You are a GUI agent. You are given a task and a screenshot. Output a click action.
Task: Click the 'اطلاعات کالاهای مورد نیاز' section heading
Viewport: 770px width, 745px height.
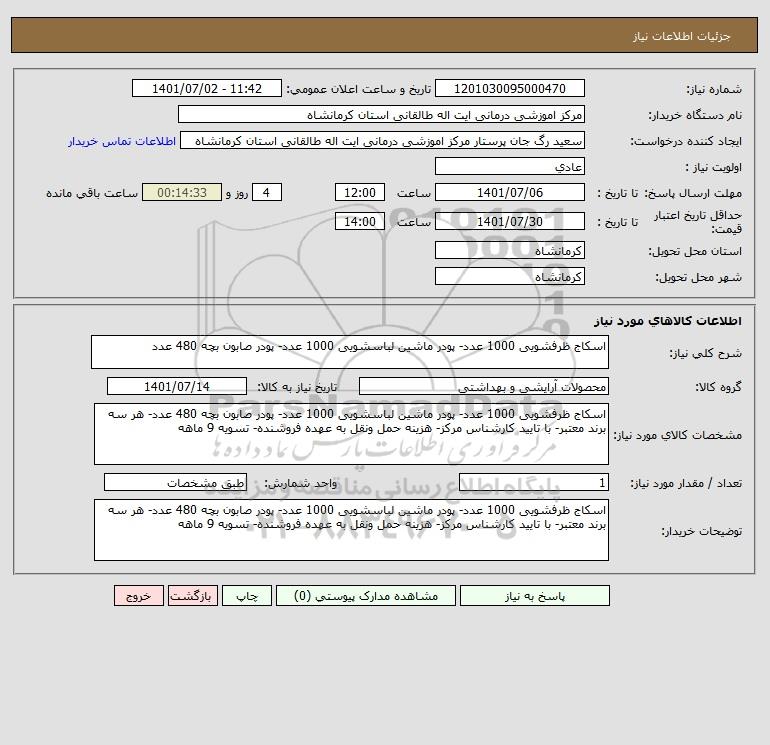coord(668,321)
